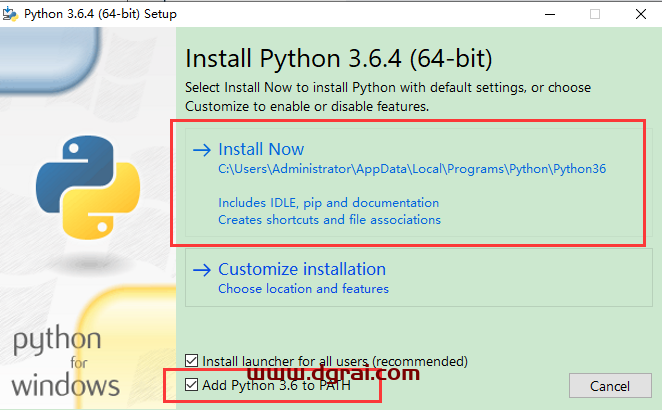Select the Install Now heading link

[261, 150]
